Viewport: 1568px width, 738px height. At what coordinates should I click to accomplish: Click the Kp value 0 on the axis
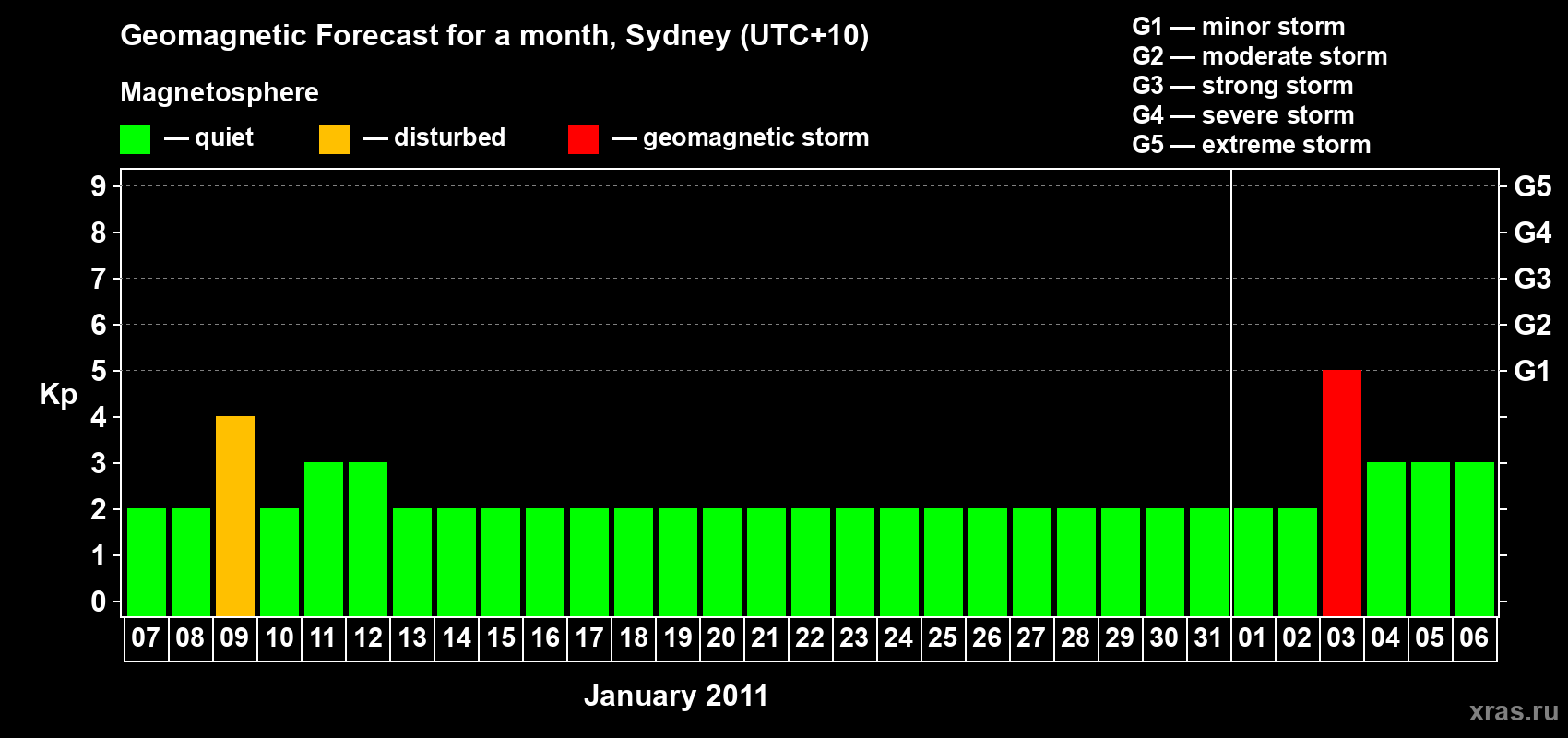coord(99,601)
